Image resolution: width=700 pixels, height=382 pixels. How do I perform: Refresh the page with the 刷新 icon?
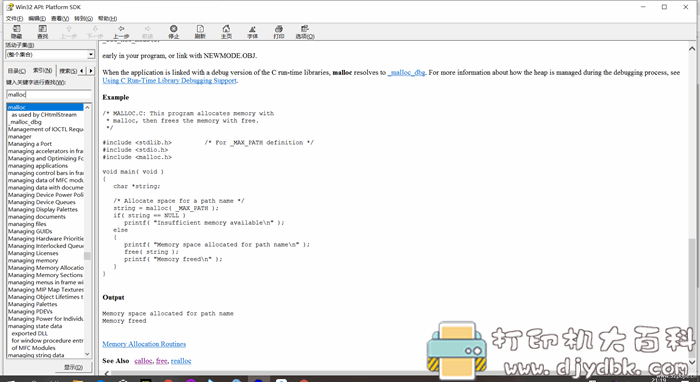(x=200, y=32)
